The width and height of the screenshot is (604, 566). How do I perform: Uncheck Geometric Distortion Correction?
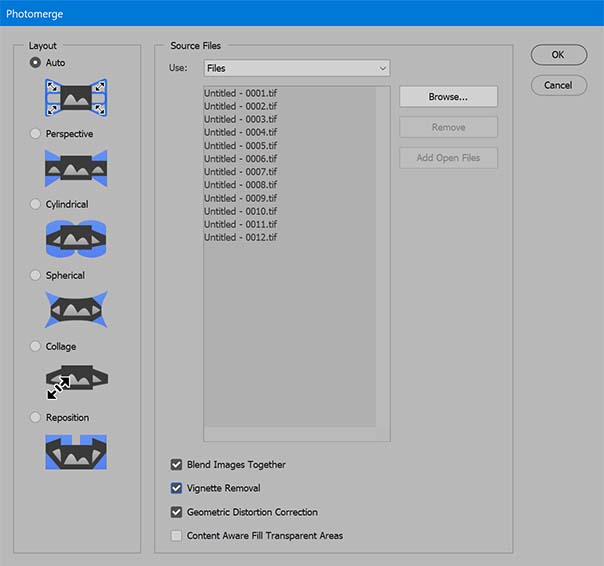tap(177, 513)
